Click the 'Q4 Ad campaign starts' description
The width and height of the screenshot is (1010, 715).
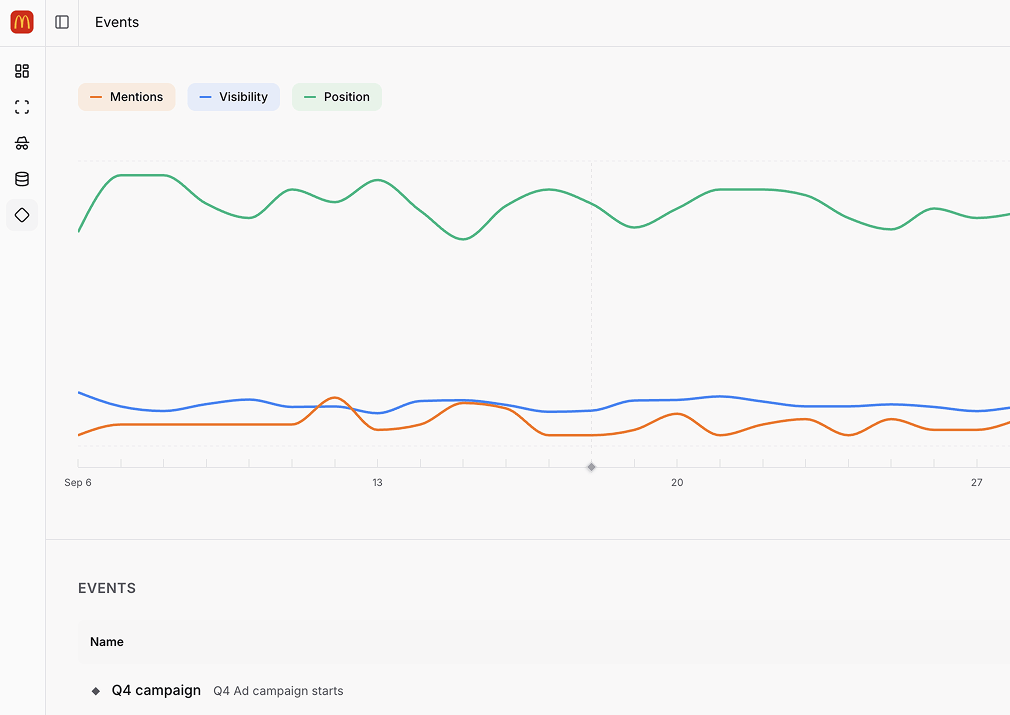[278, 691]
